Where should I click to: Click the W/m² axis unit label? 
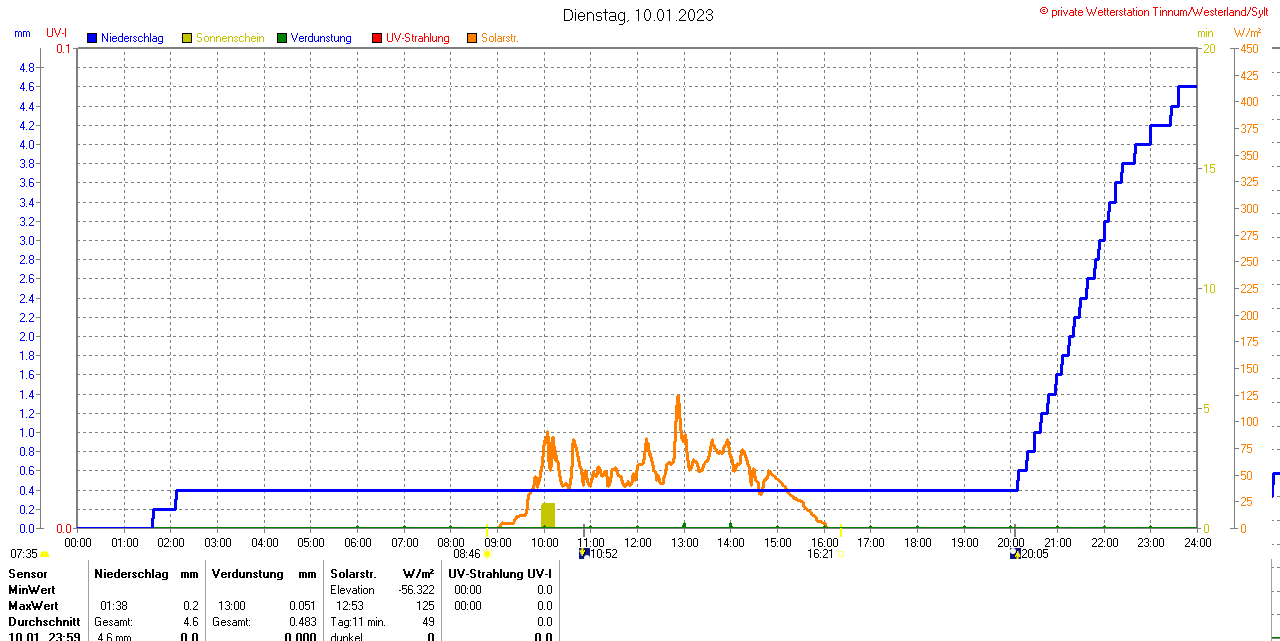coord(1248,34)
